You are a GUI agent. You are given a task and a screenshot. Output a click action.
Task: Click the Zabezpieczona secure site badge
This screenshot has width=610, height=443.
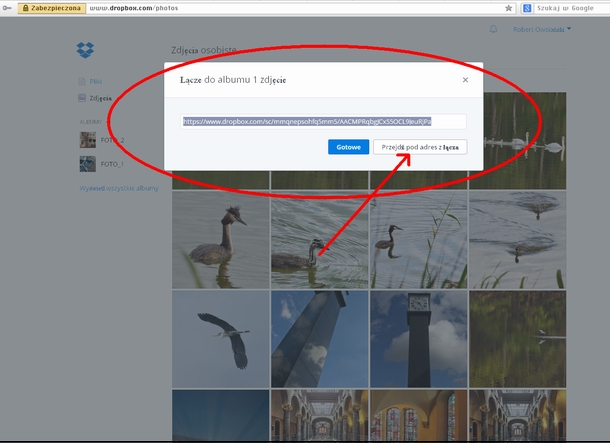point(52,8)
